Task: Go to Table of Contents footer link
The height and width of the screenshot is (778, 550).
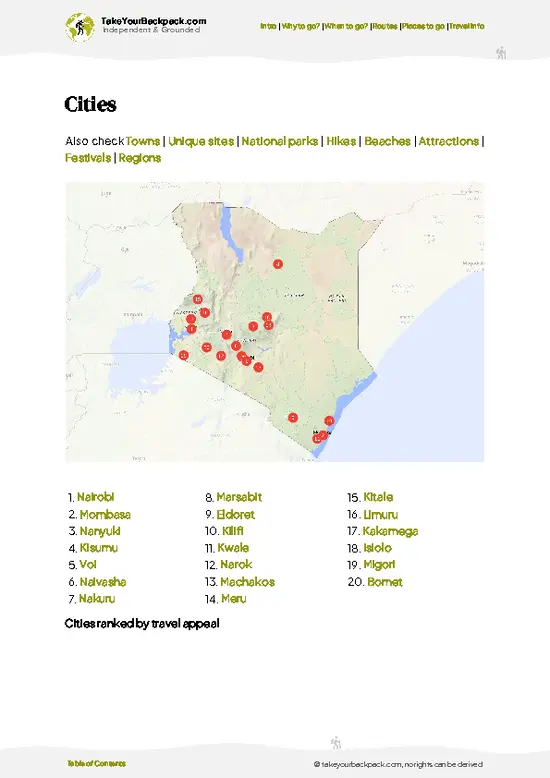Action: pyautogui.click(x=96, y=764)
